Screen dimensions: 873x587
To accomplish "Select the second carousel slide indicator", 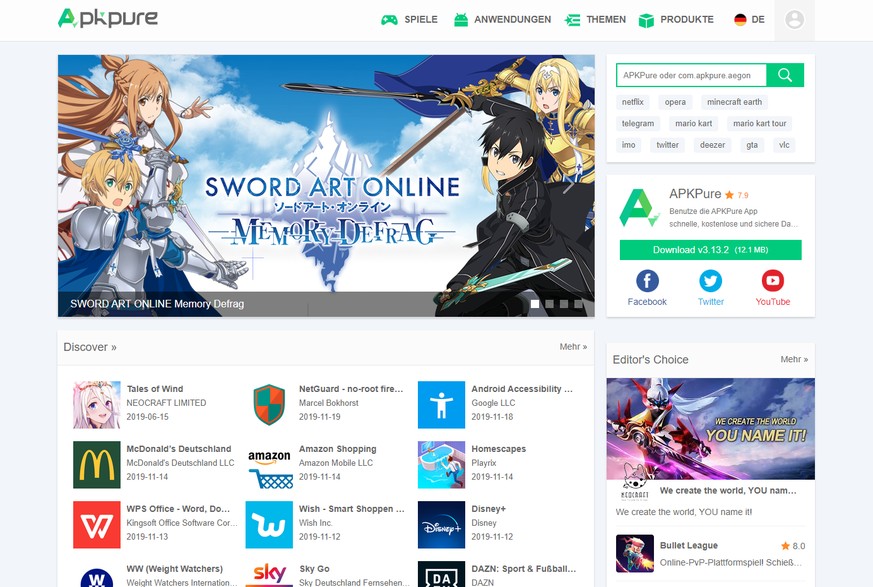I will [550, 304].
